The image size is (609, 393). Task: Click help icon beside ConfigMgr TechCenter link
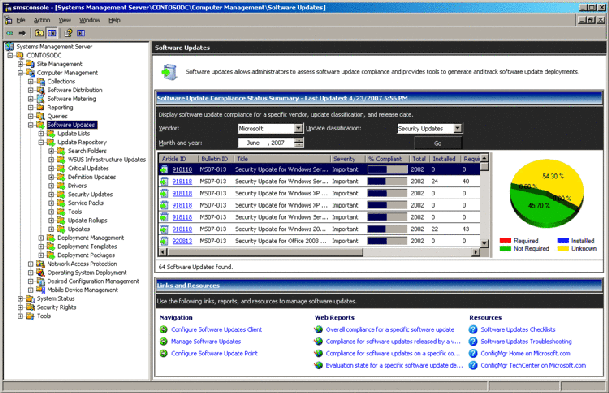[x=473, y=365]
